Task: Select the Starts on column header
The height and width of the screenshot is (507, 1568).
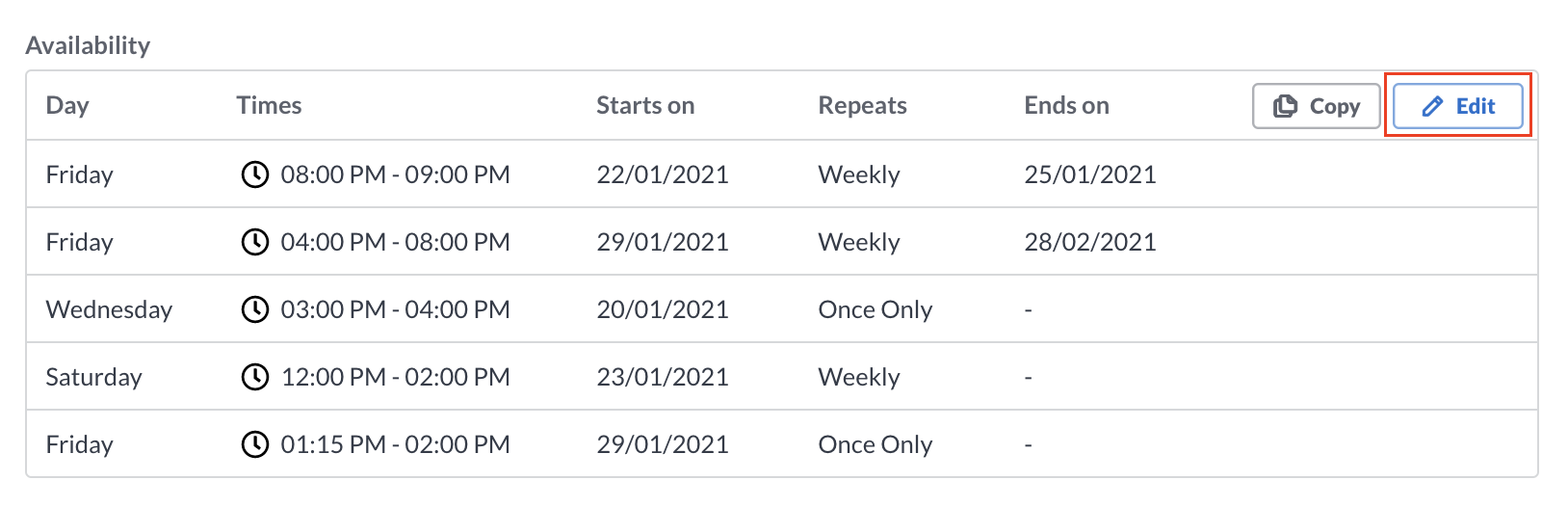Action: pyautogui.click(x=645, y=106)
